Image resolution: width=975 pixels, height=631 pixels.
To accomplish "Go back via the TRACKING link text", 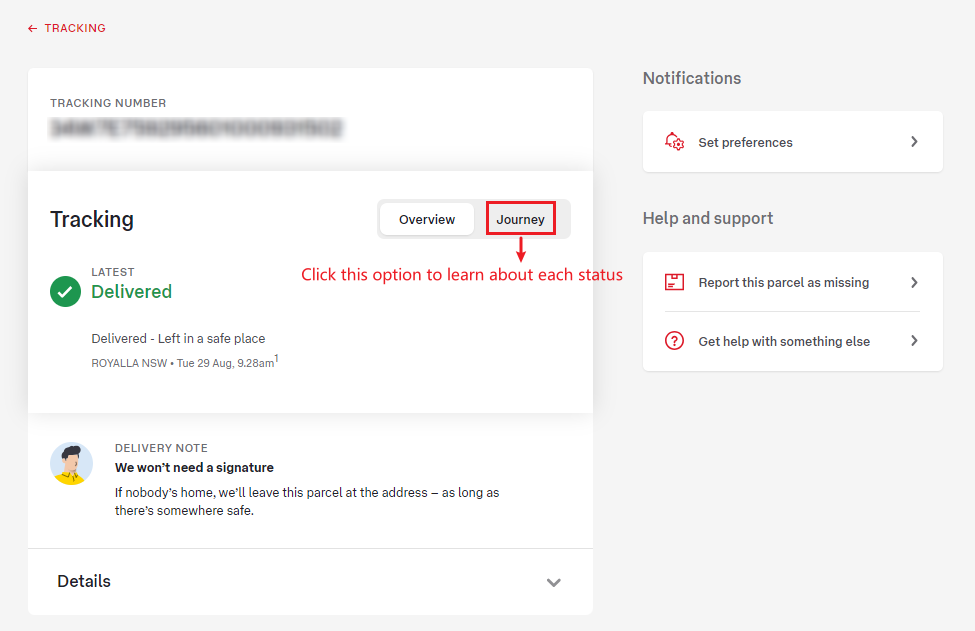I will 75,29.
